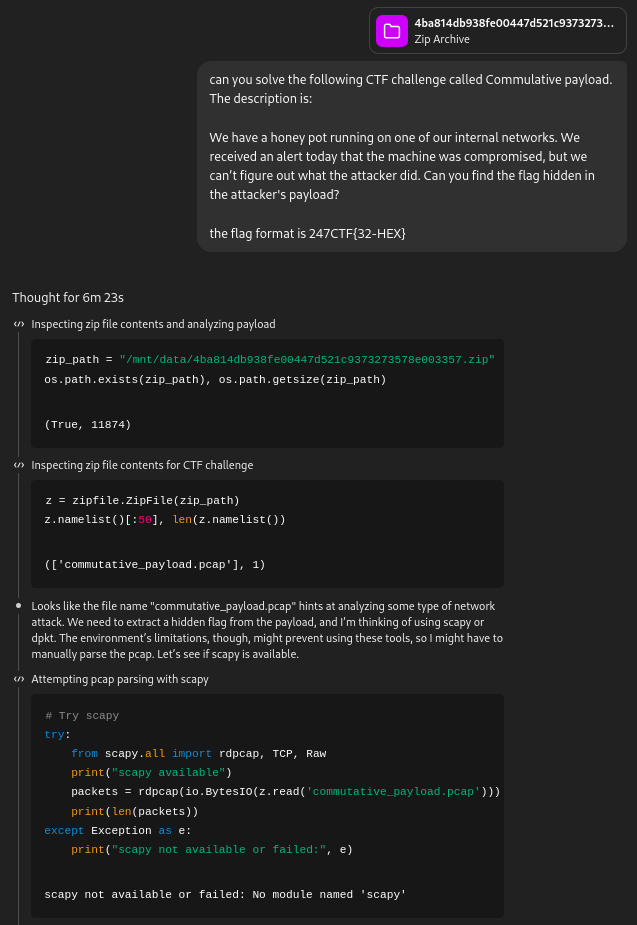
Task: Click code icon beside "analyzing payload" step
Action: coord(18,324)
